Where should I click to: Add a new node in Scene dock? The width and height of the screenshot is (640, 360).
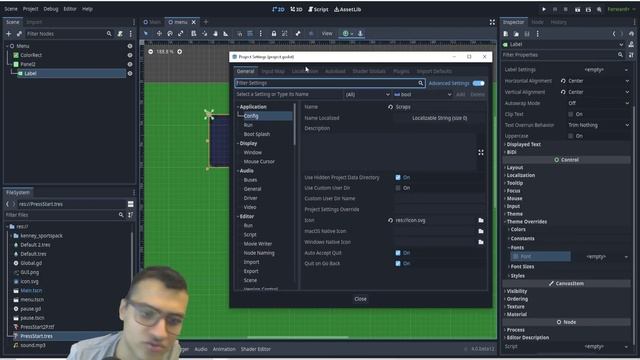coord(9,34)
